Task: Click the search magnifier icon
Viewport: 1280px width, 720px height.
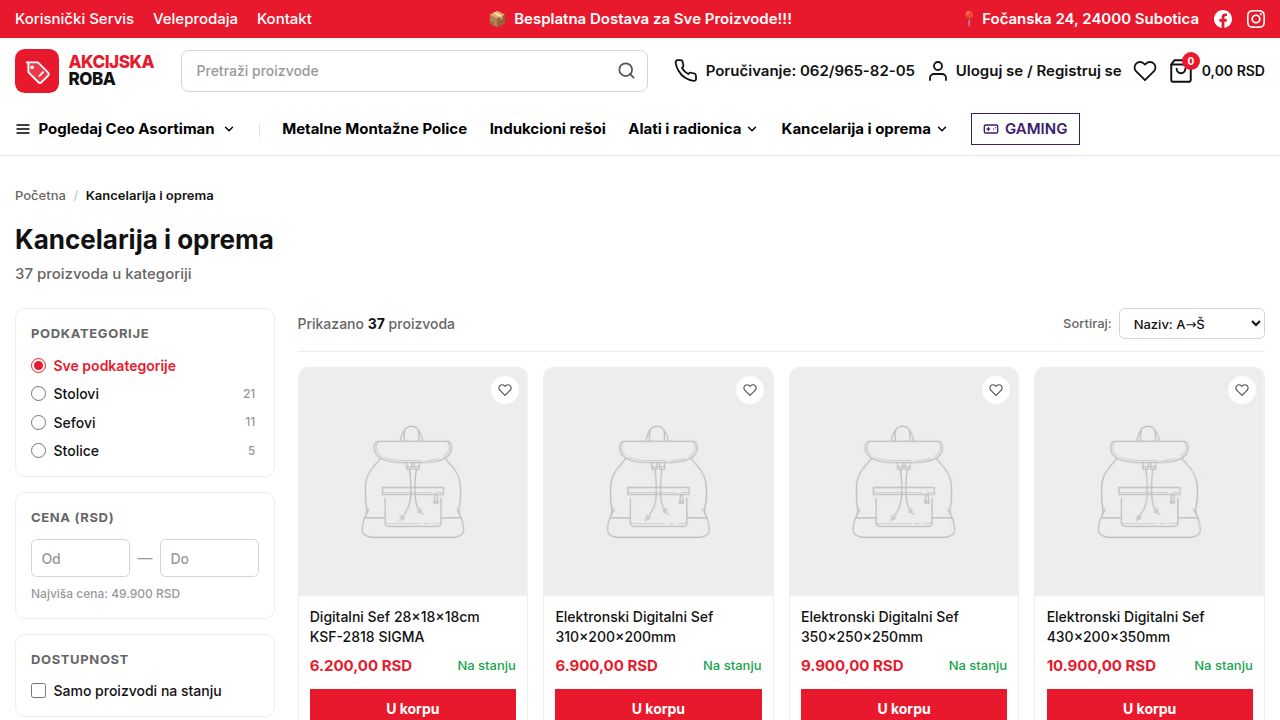Action: (627, 71)
